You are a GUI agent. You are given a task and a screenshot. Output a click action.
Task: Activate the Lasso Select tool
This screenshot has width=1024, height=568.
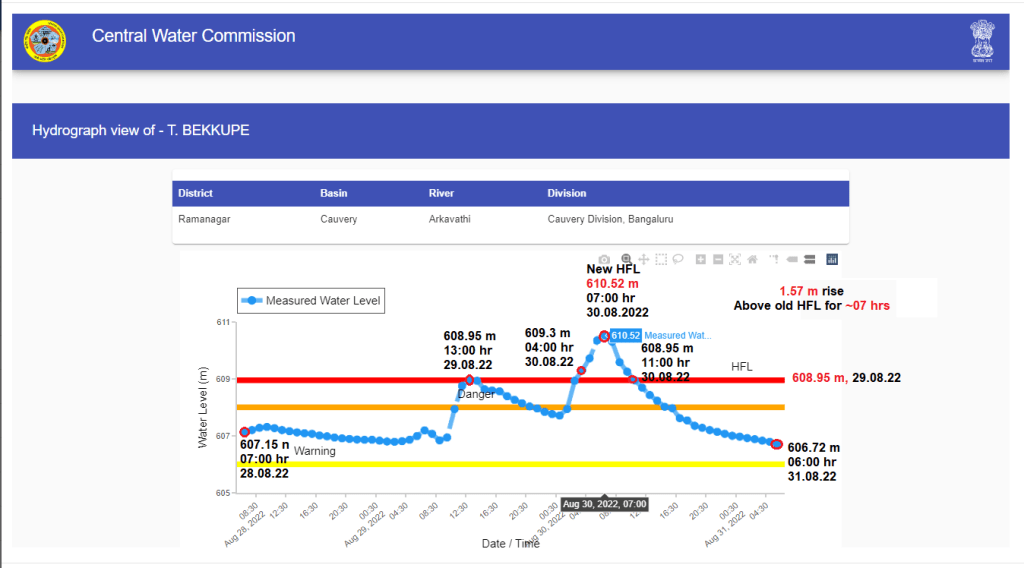pyautogui.click(x=678, y=259)
